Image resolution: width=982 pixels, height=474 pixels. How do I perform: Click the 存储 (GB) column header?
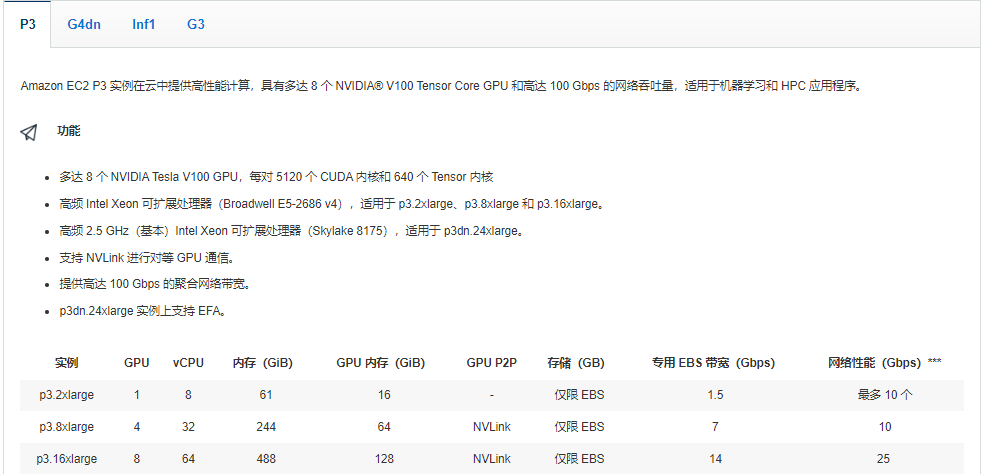tap(576, 363)
